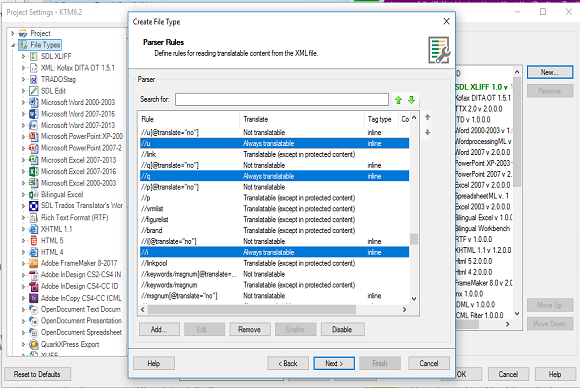Click the TRADOStag file type icon

click(x=34, y=79)
